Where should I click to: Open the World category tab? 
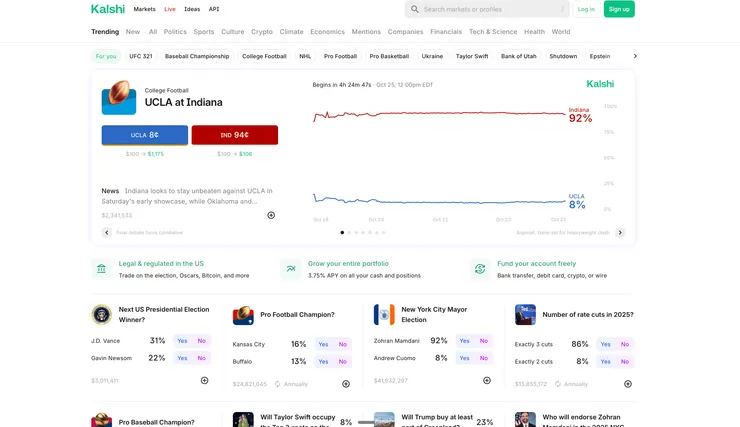tap(561, 32)
